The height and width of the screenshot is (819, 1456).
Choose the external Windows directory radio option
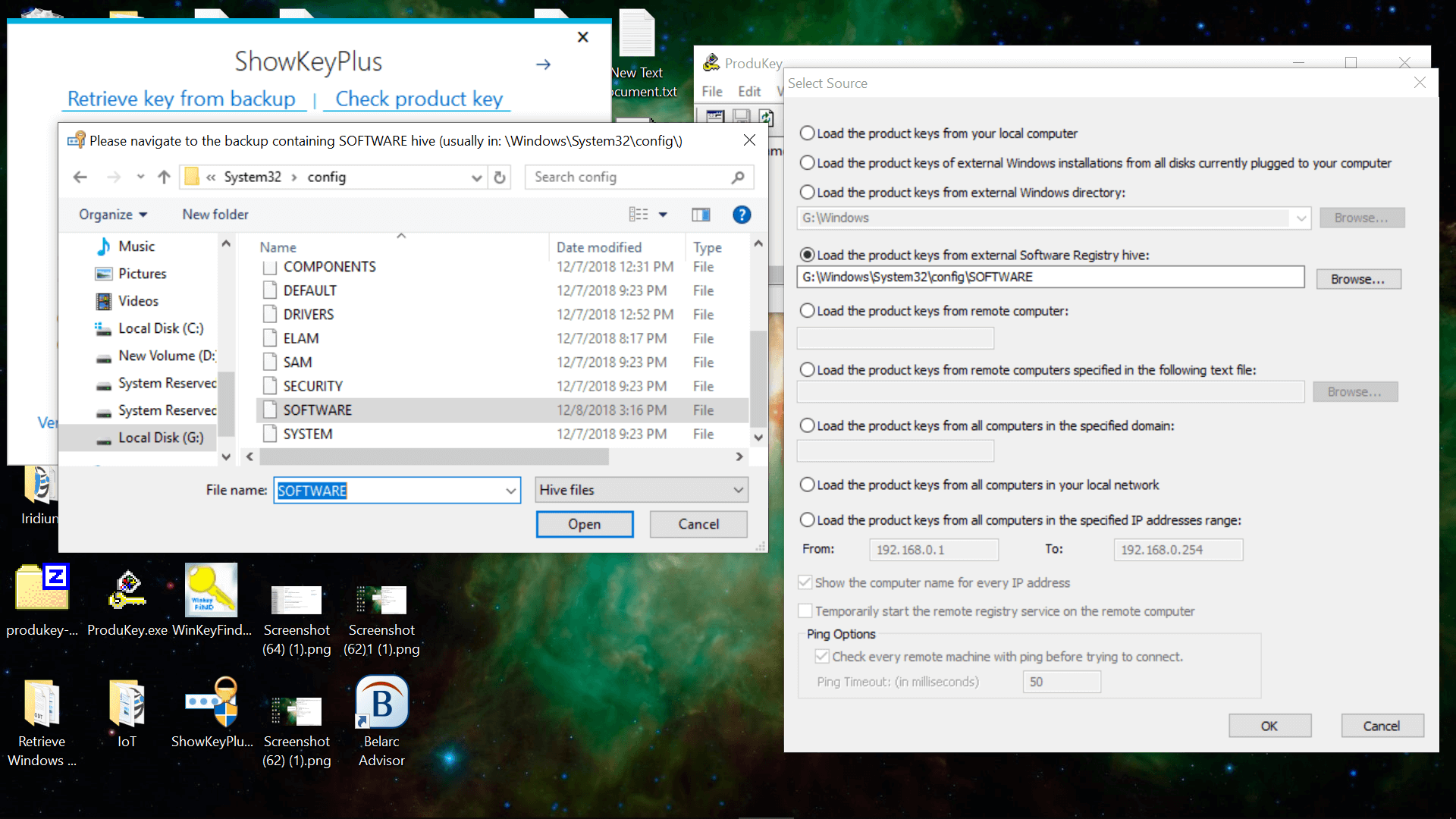tap(808, 193)
